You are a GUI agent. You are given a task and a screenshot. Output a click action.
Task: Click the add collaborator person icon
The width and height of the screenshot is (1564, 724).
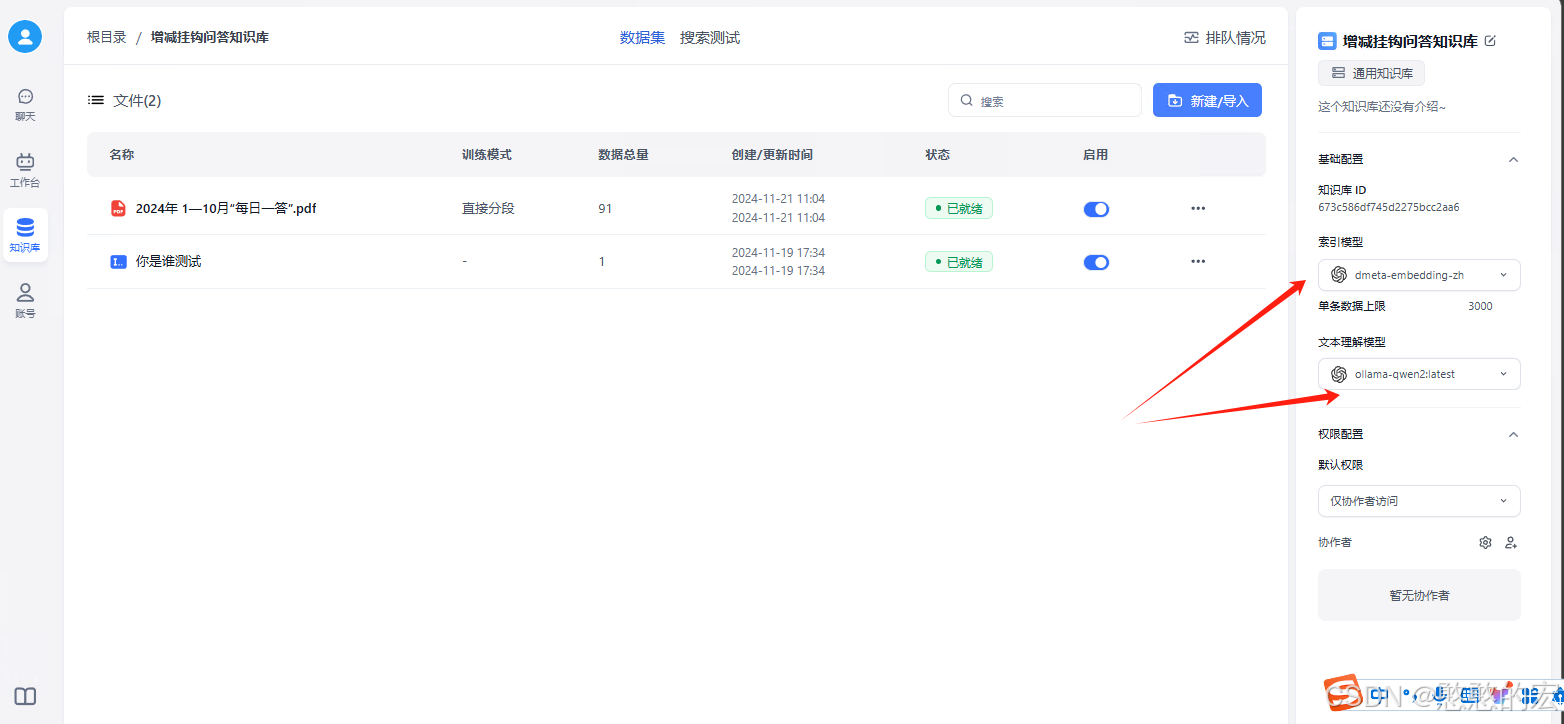pos(1511,541)
